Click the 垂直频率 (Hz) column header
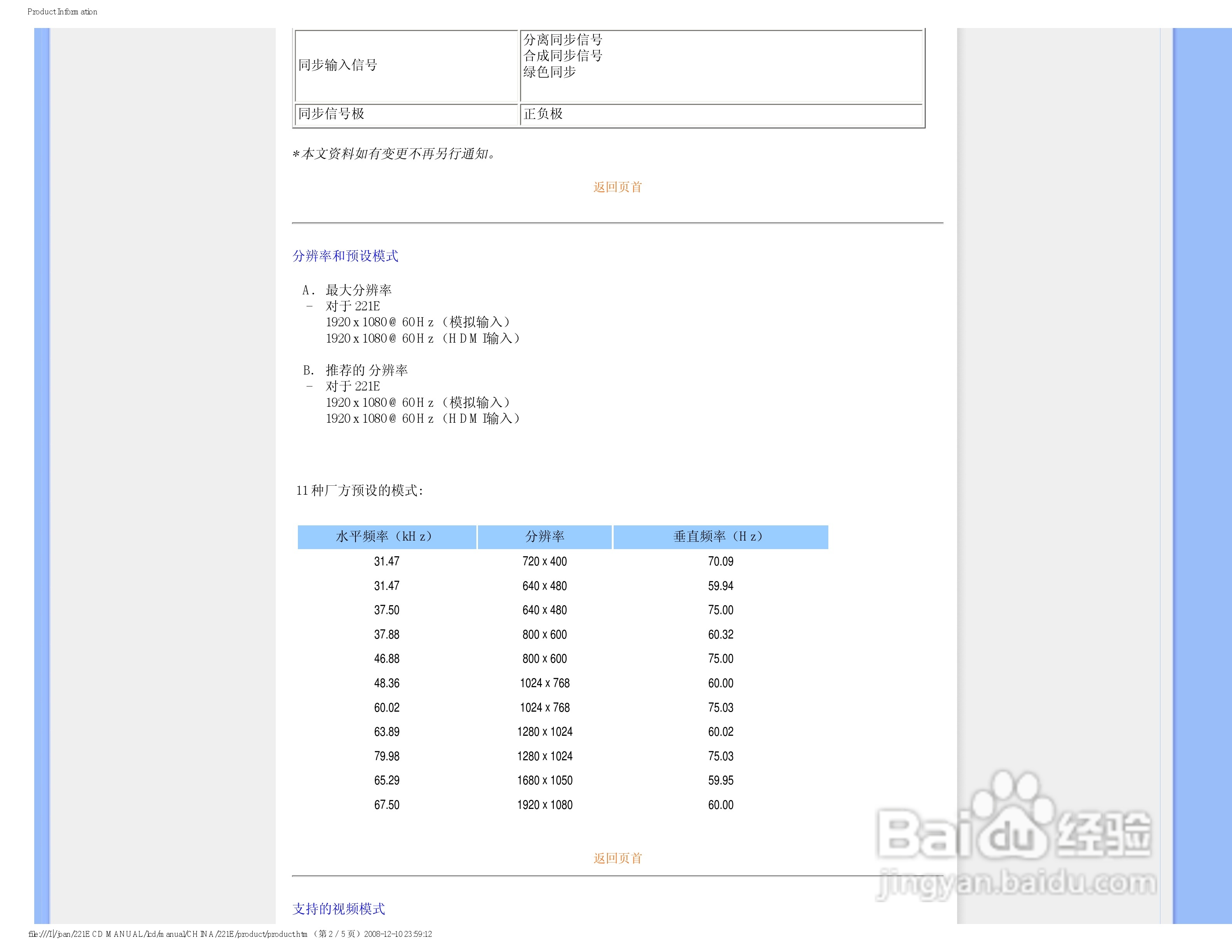The width and height of the screenshot is (1232, 952). [720, 536]
